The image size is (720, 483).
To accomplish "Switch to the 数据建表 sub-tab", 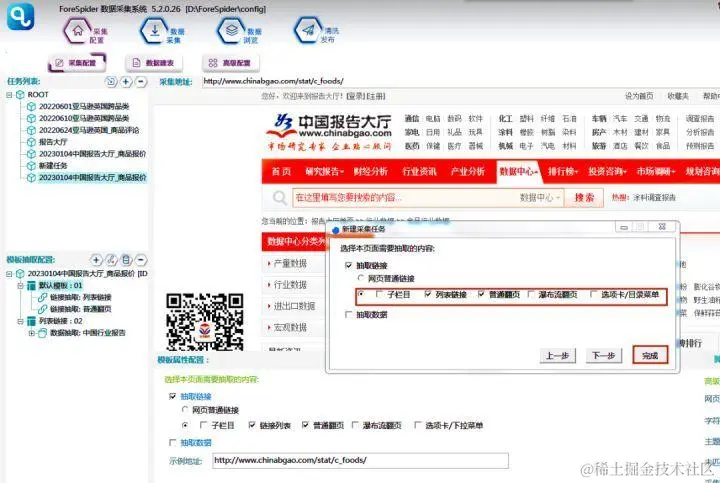I will (x=154, y=63).
